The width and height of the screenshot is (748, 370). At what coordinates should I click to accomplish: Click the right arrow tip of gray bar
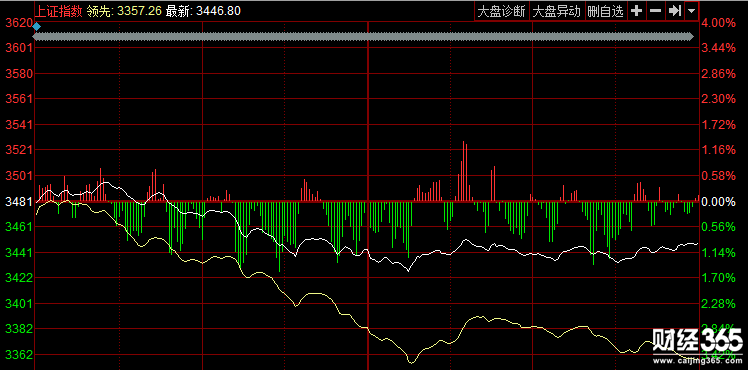pyautogui.click(x=691, y=37)
